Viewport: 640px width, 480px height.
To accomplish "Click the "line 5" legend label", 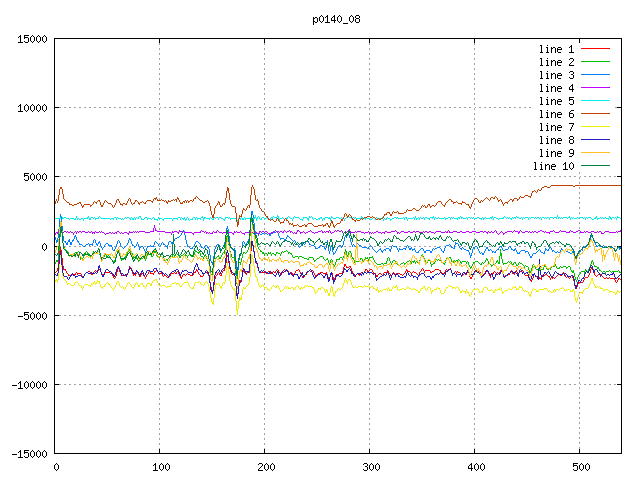I will (x=557, y=101).
